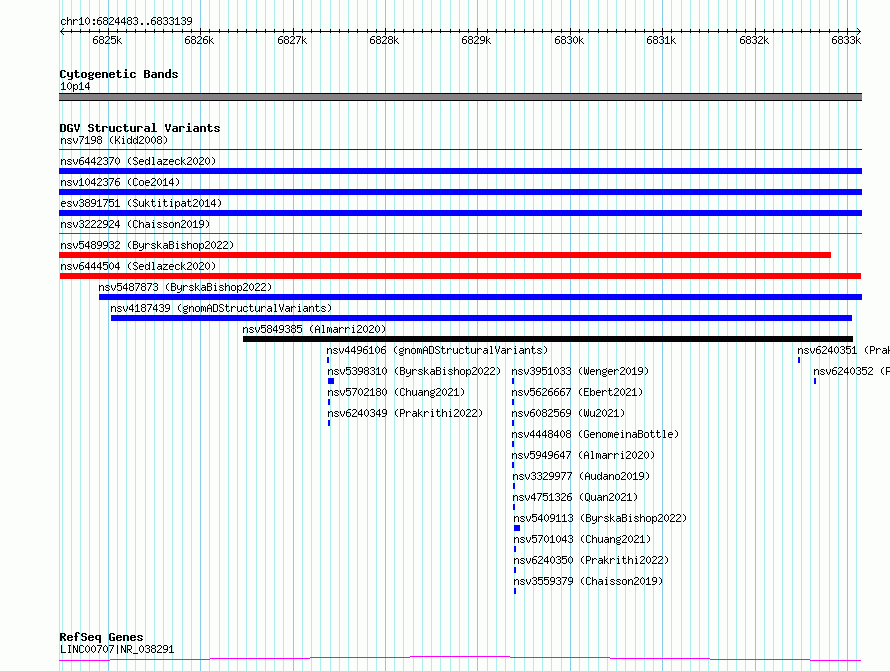
Task: Open the nsv5701043 (Chuang2021) label
Action: 582,539
